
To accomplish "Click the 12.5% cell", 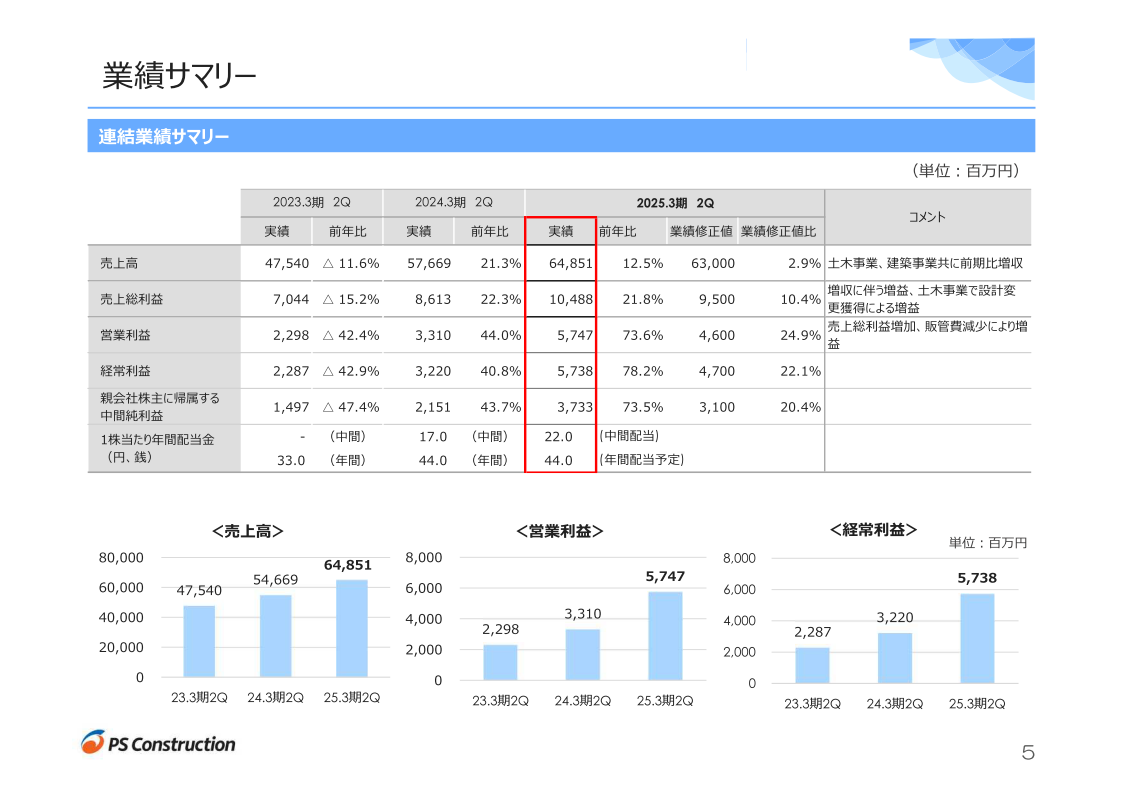I will pyautogui.click(x=642, y=263).
